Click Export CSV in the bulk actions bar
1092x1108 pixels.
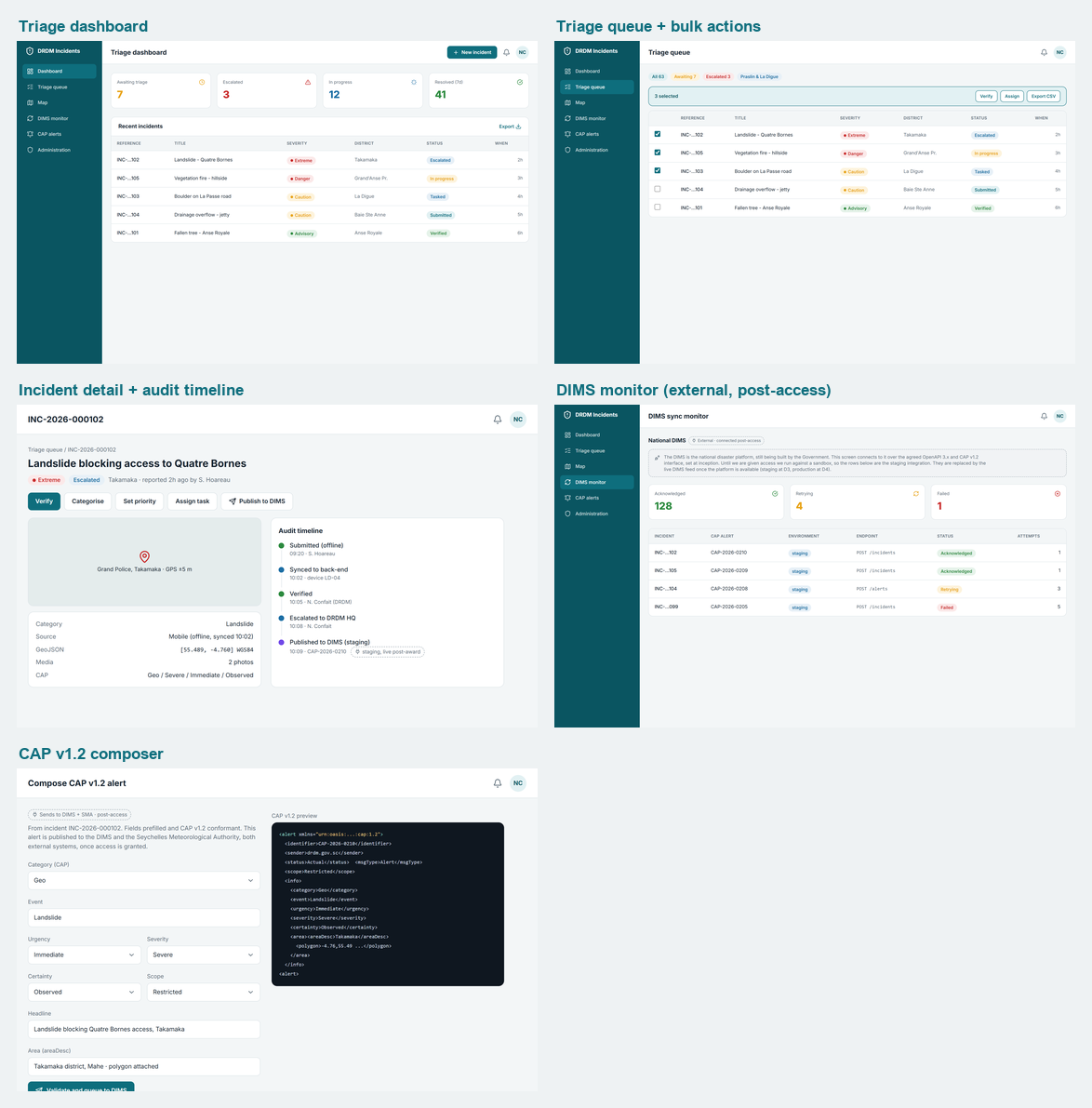(x=1044, y=96)
